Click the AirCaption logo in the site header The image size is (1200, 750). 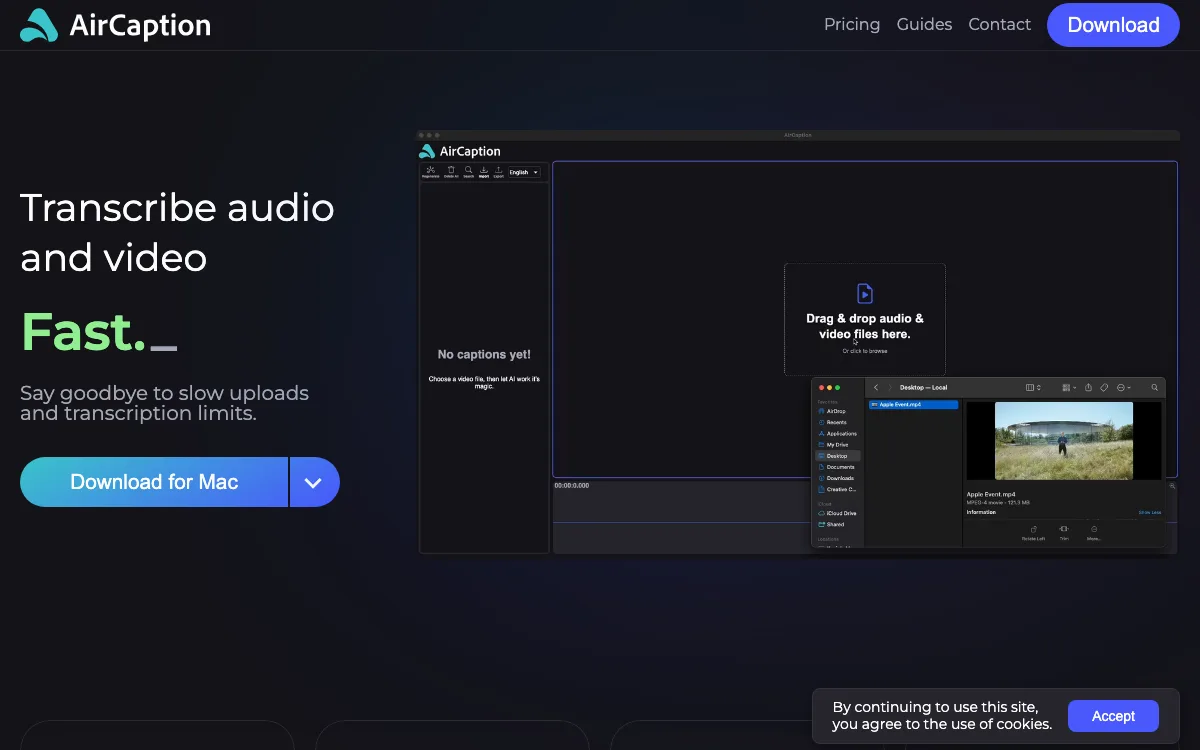click(x=115, y=25)
